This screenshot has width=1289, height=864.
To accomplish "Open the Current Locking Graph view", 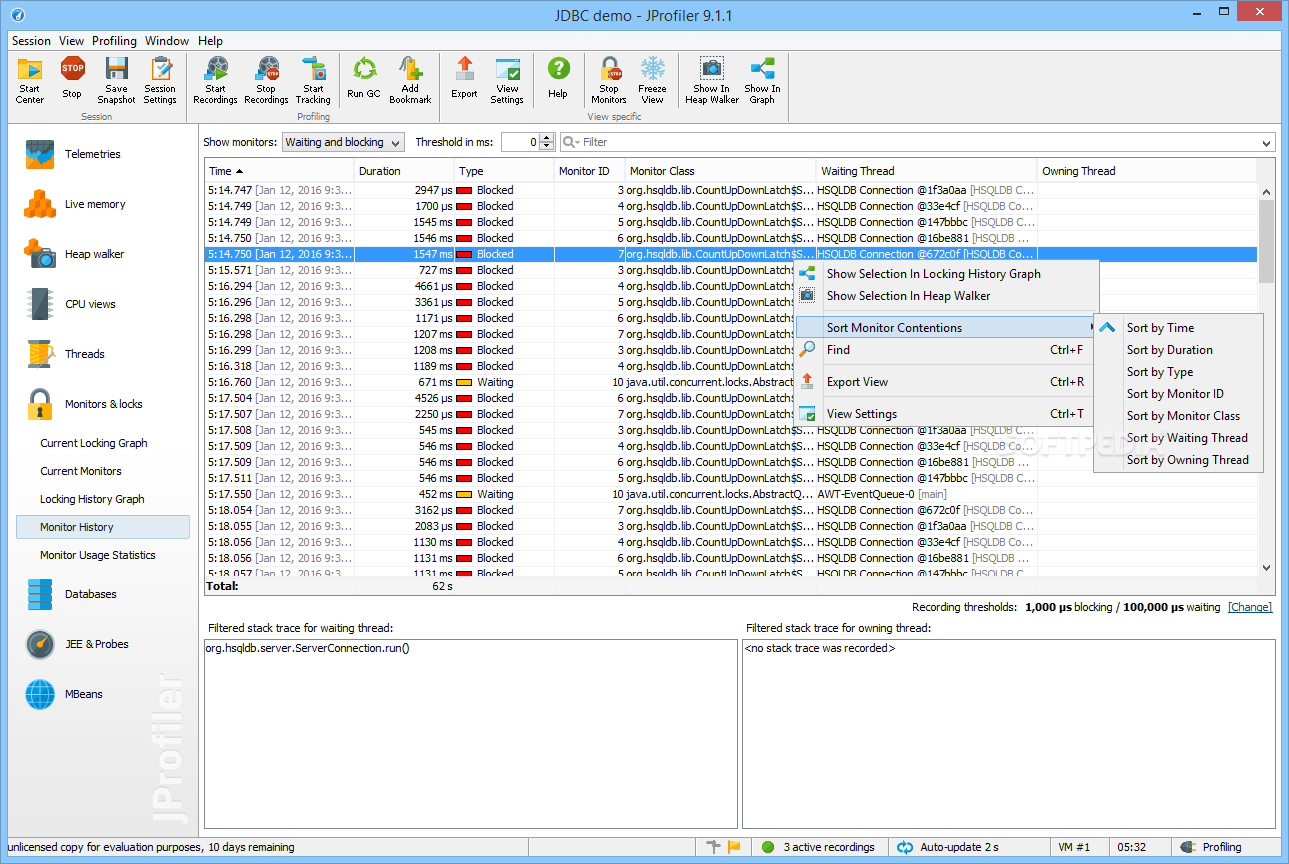I will pyautogui.click(x=94, y=443).
